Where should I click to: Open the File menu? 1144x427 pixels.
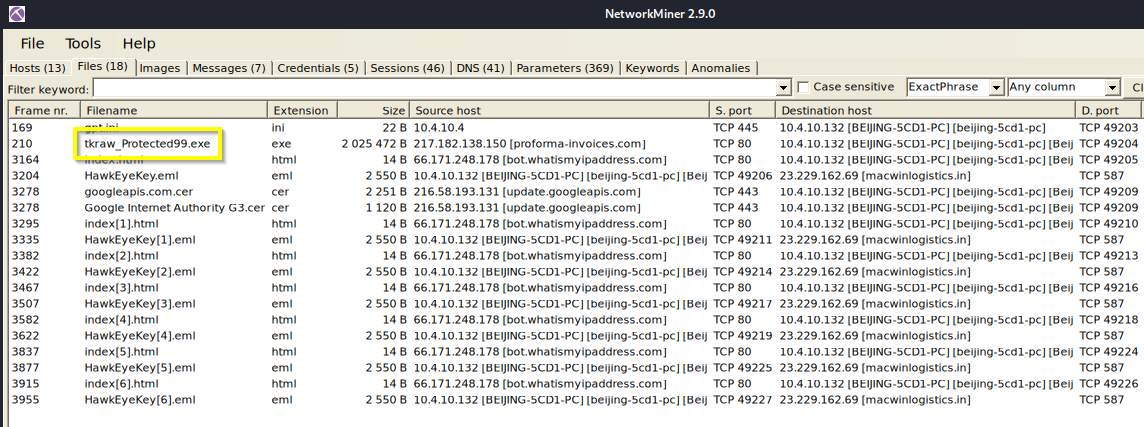(x=33, y=43)
